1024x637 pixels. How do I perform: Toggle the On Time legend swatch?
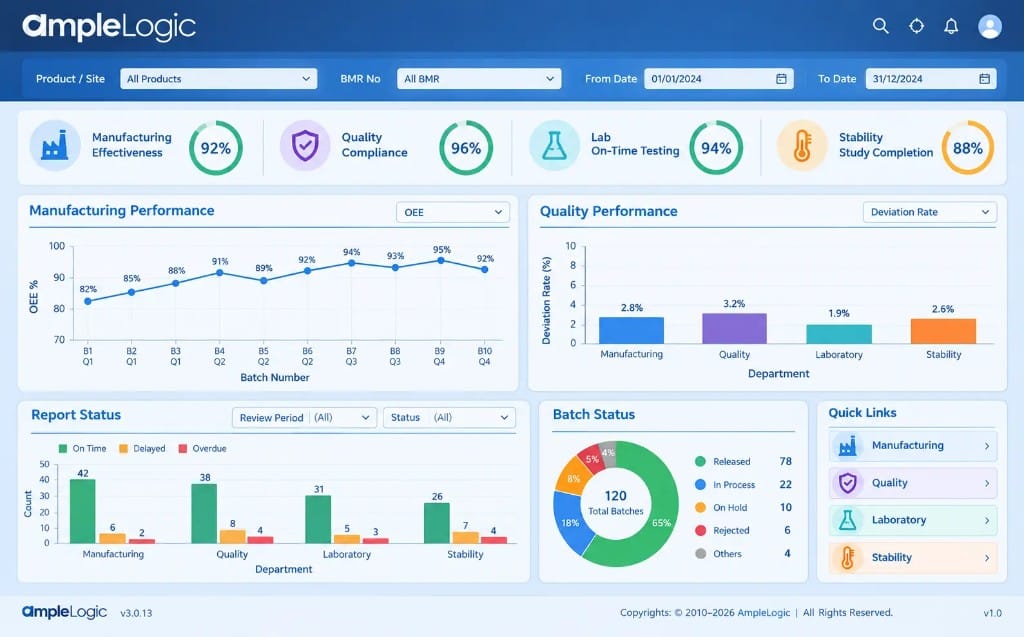tap(63, 449)
